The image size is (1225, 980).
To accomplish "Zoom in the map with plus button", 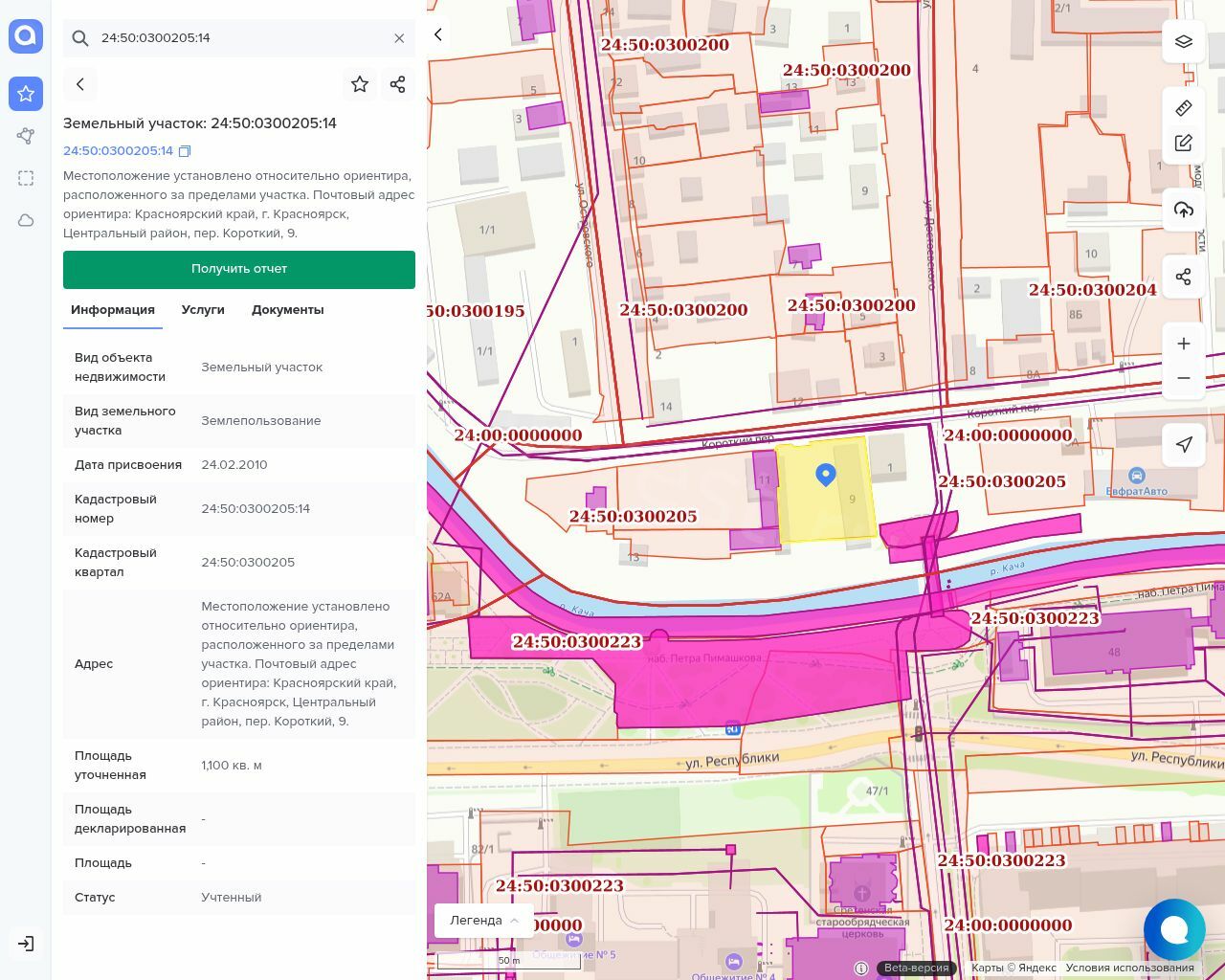I will point(1184,344).
